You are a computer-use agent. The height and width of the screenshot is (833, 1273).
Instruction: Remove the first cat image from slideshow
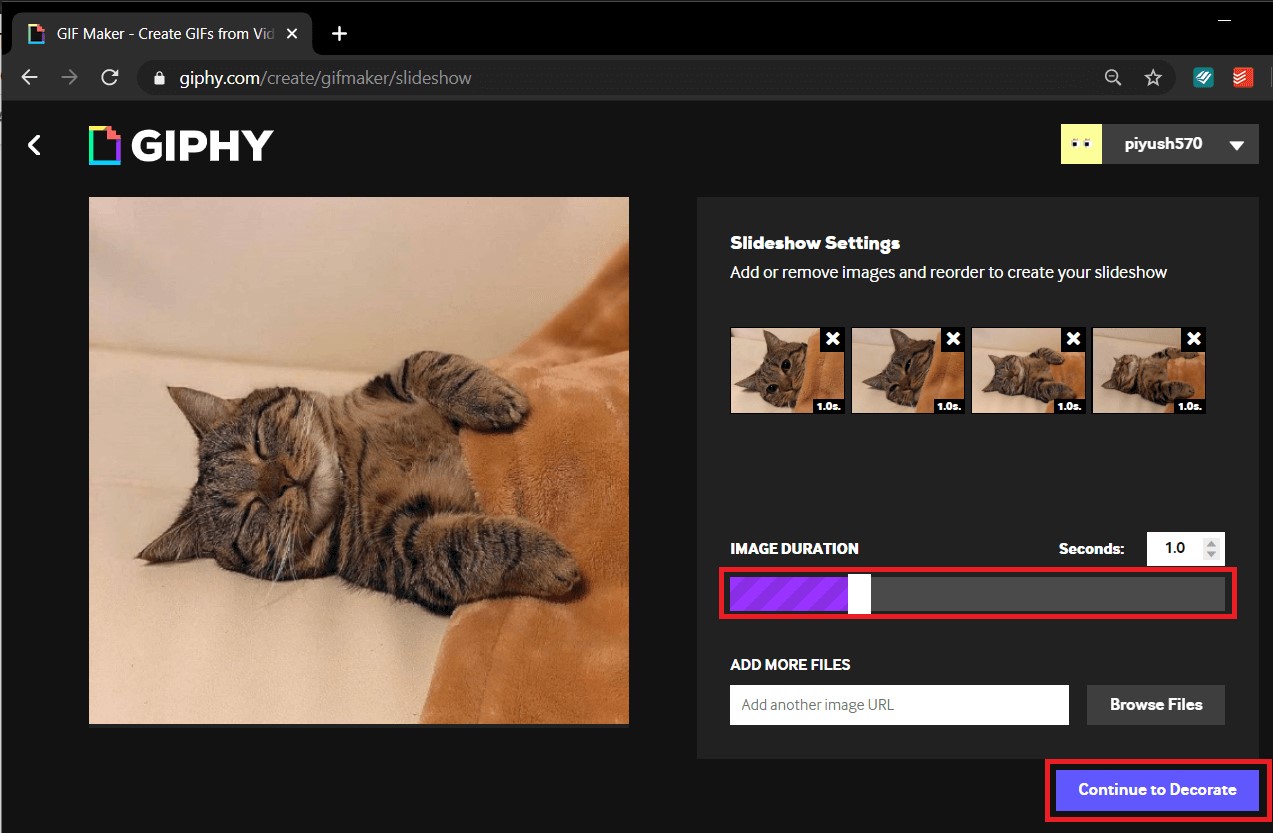(832, 339)
